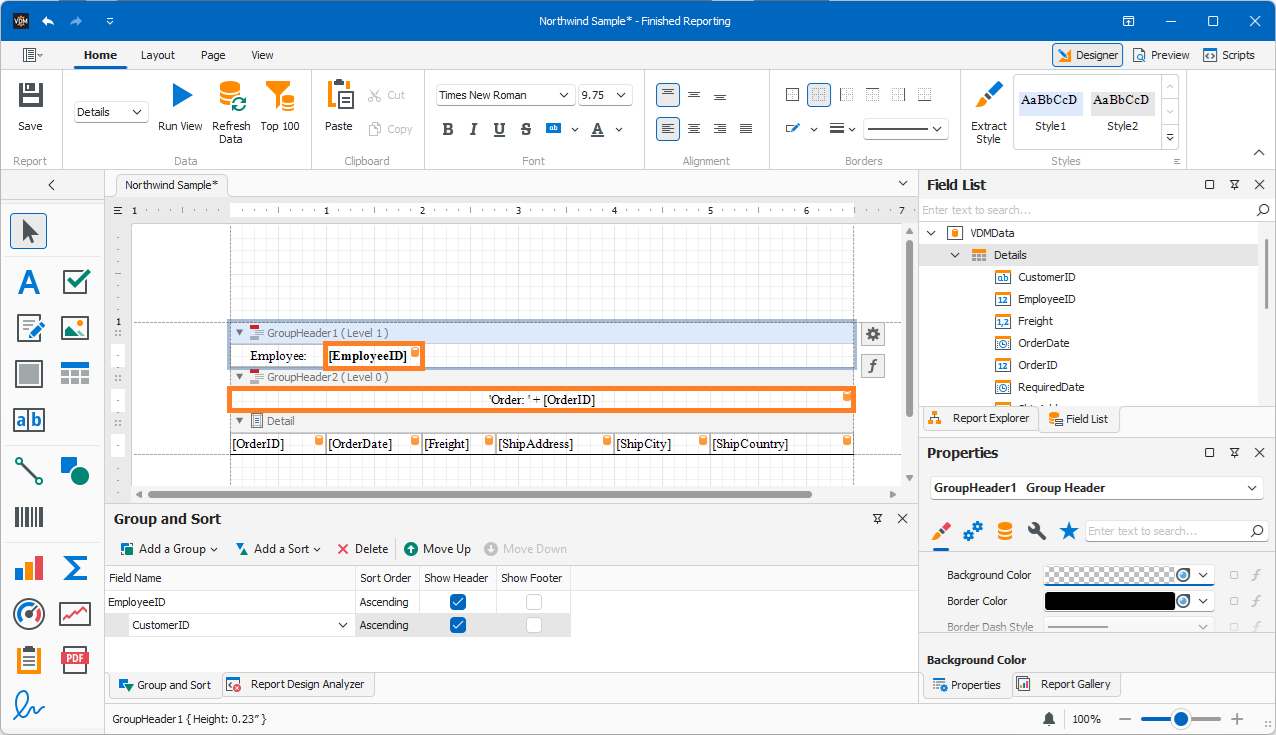
Task: Click the database icon in Properties panel tabs
Action: point(1004,531)
